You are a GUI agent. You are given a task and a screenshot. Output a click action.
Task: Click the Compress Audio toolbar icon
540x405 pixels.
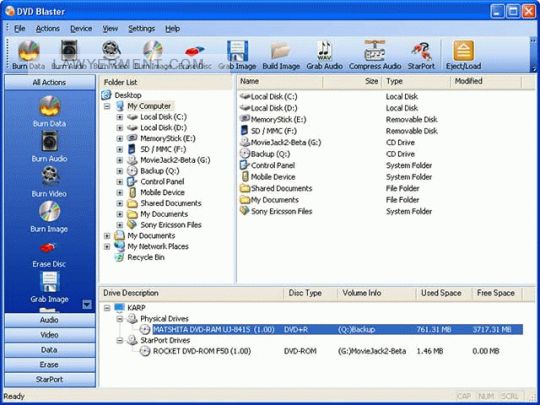[375, 51]
